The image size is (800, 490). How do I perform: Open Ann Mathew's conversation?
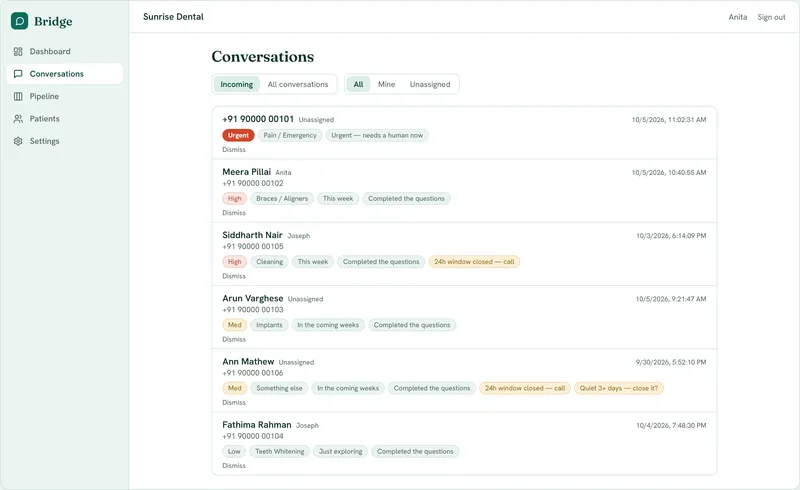464,381
